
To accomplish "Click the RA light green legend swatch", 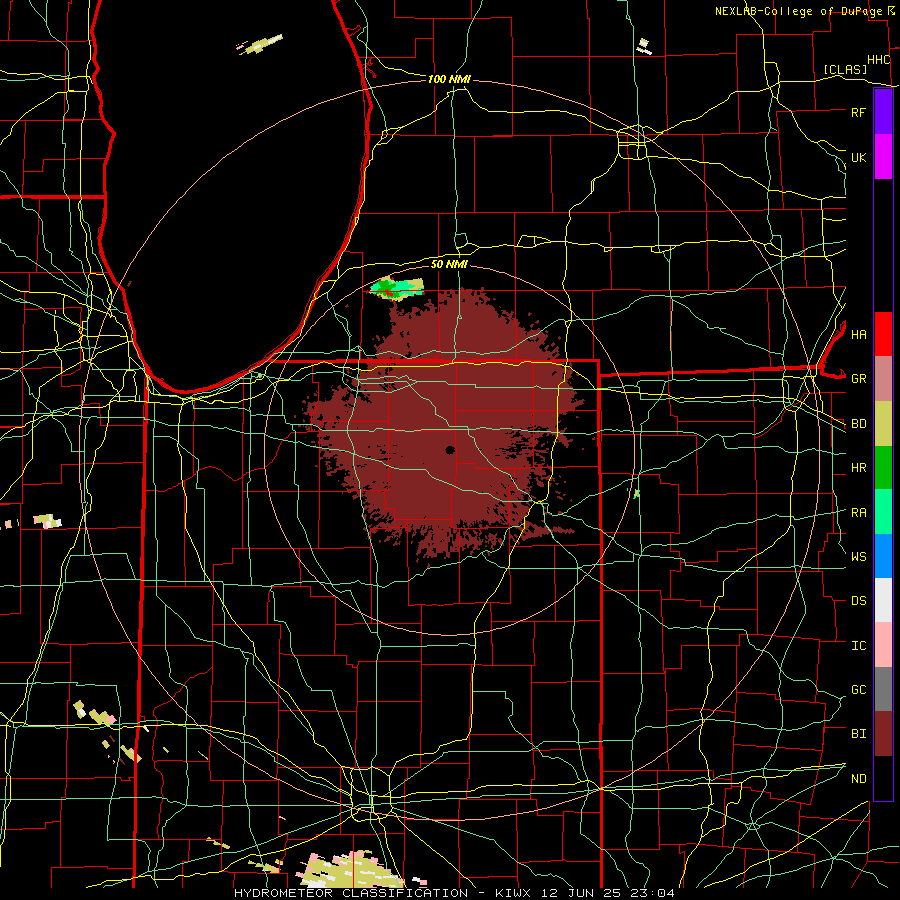I will pos(883,512).
